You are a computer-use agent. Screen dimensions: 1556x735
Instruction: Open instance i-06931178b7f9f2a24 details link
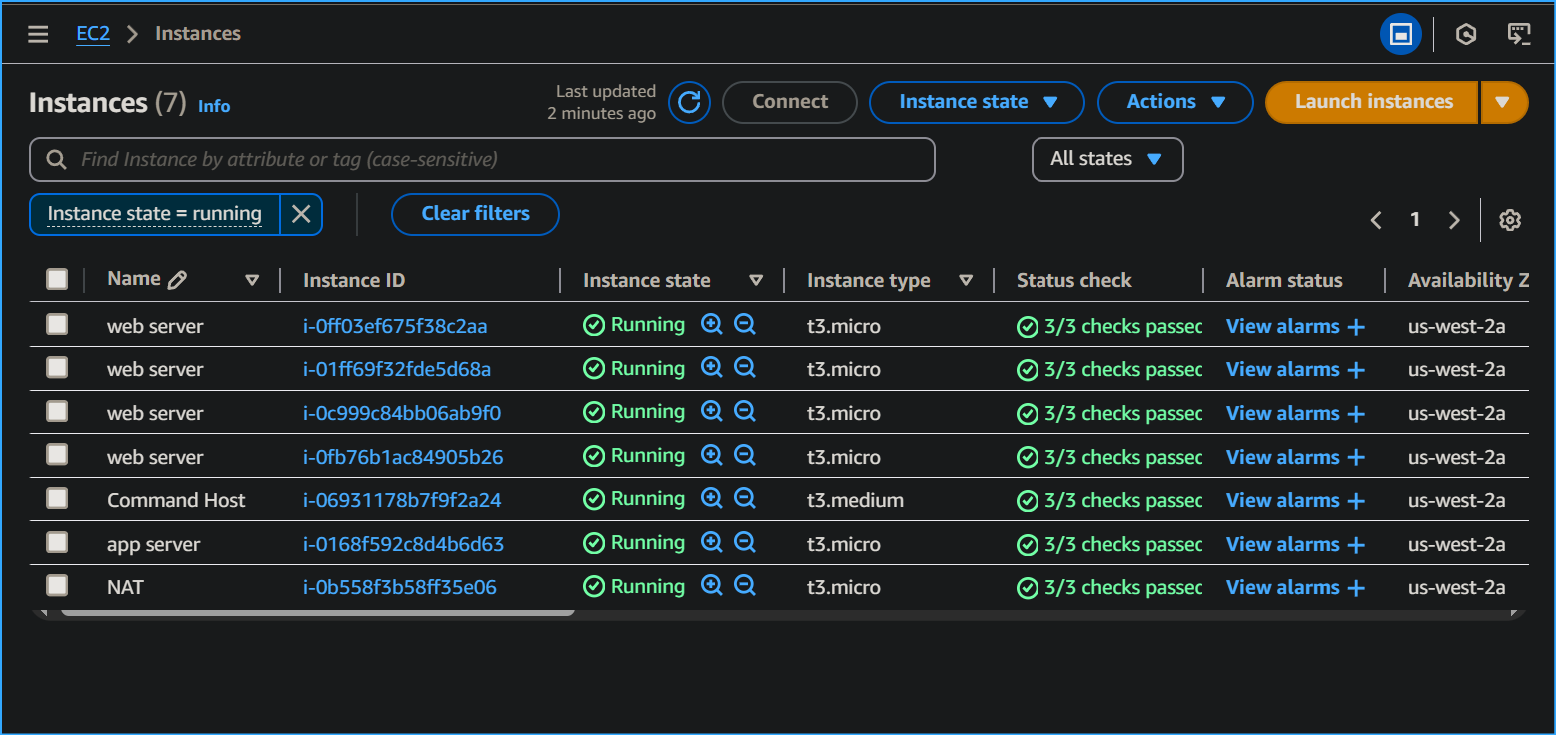402,499
